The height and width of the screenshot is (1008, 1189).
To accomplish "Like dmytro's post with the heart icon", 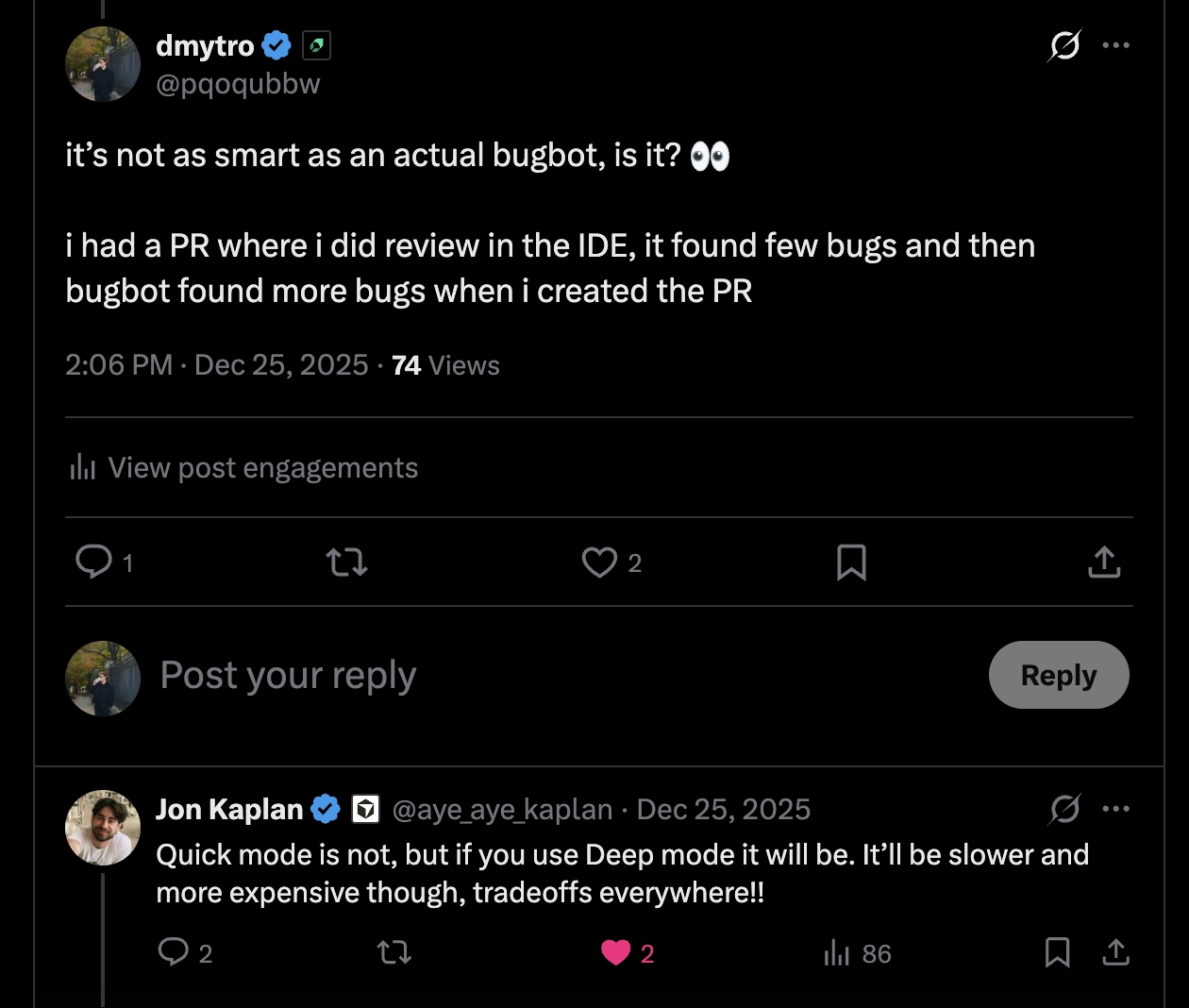I will 597,562.
